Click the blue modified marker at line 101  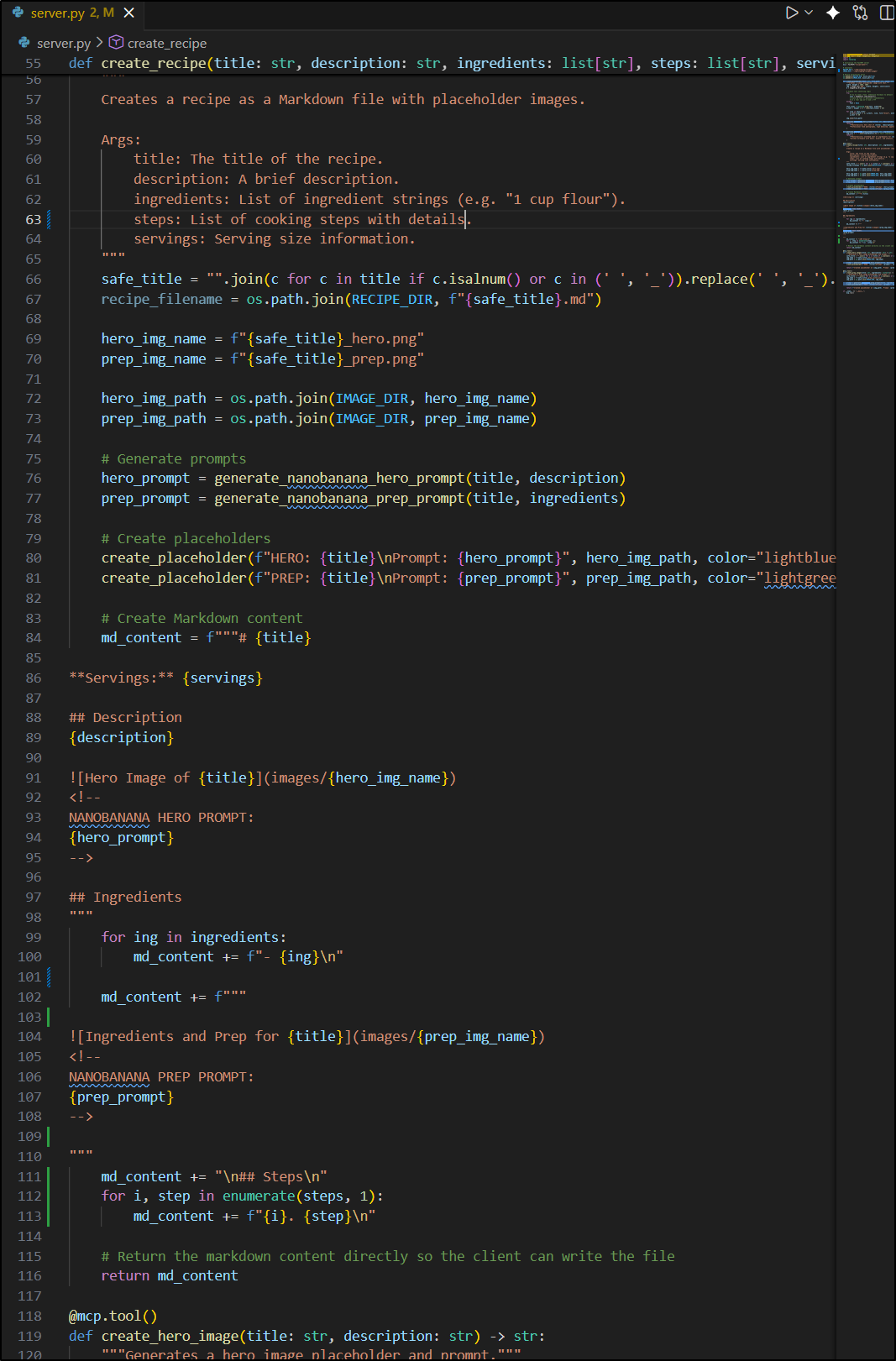[x=49, y=976]
